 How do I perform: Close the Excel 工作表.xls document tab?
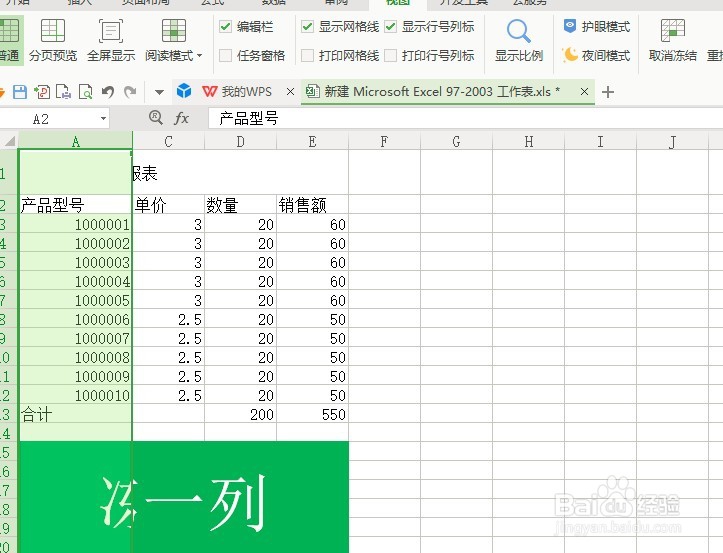(x=584, y=92)
